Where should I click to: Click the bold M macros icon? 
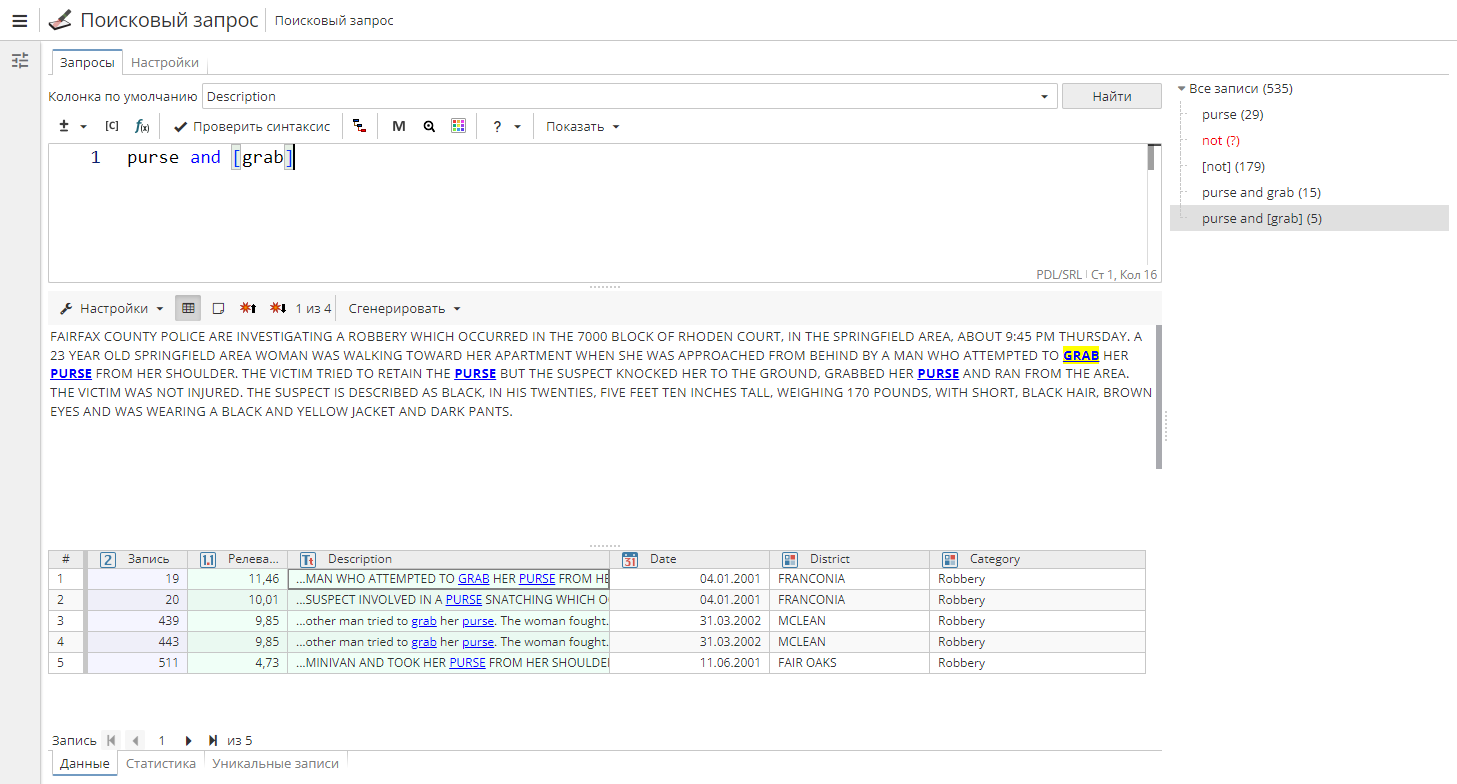pyautogui.click(x=399, y=126)
